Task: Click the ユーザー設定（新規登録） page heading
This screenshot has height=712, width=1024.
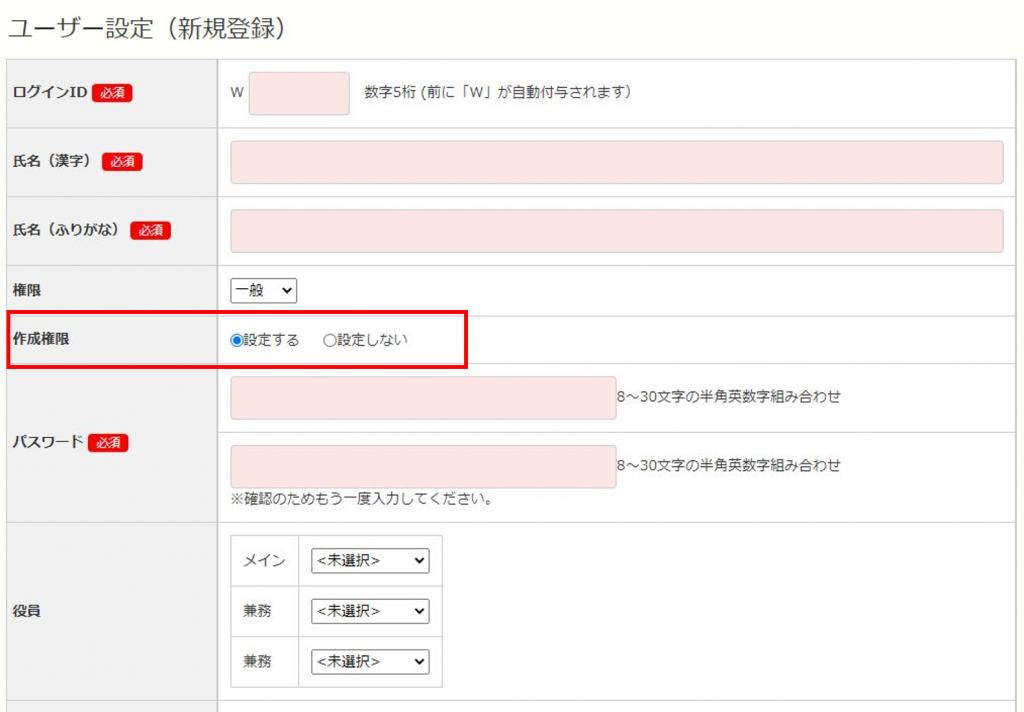Action: pyautogui.click(x=148, y=29)
